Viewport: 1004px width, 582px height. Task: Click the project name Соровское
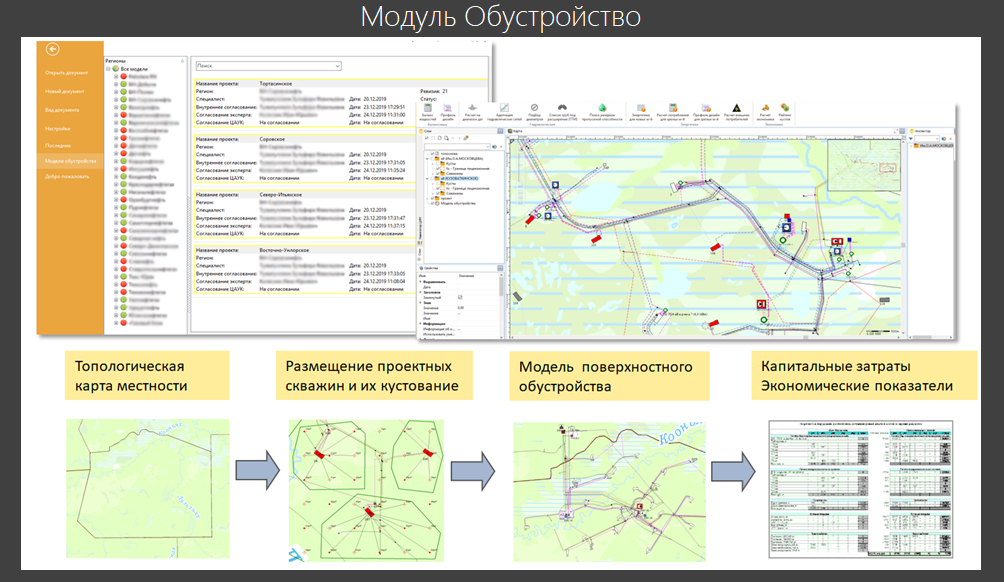[x=272, y=138]
